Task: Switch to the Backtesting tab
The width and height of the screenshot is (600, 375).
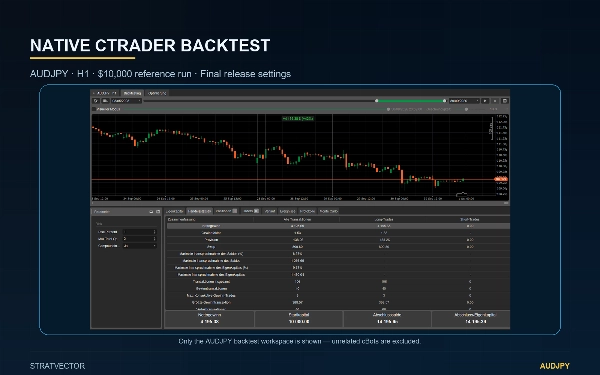Action: pyautogui.click(x=132, y=93)
